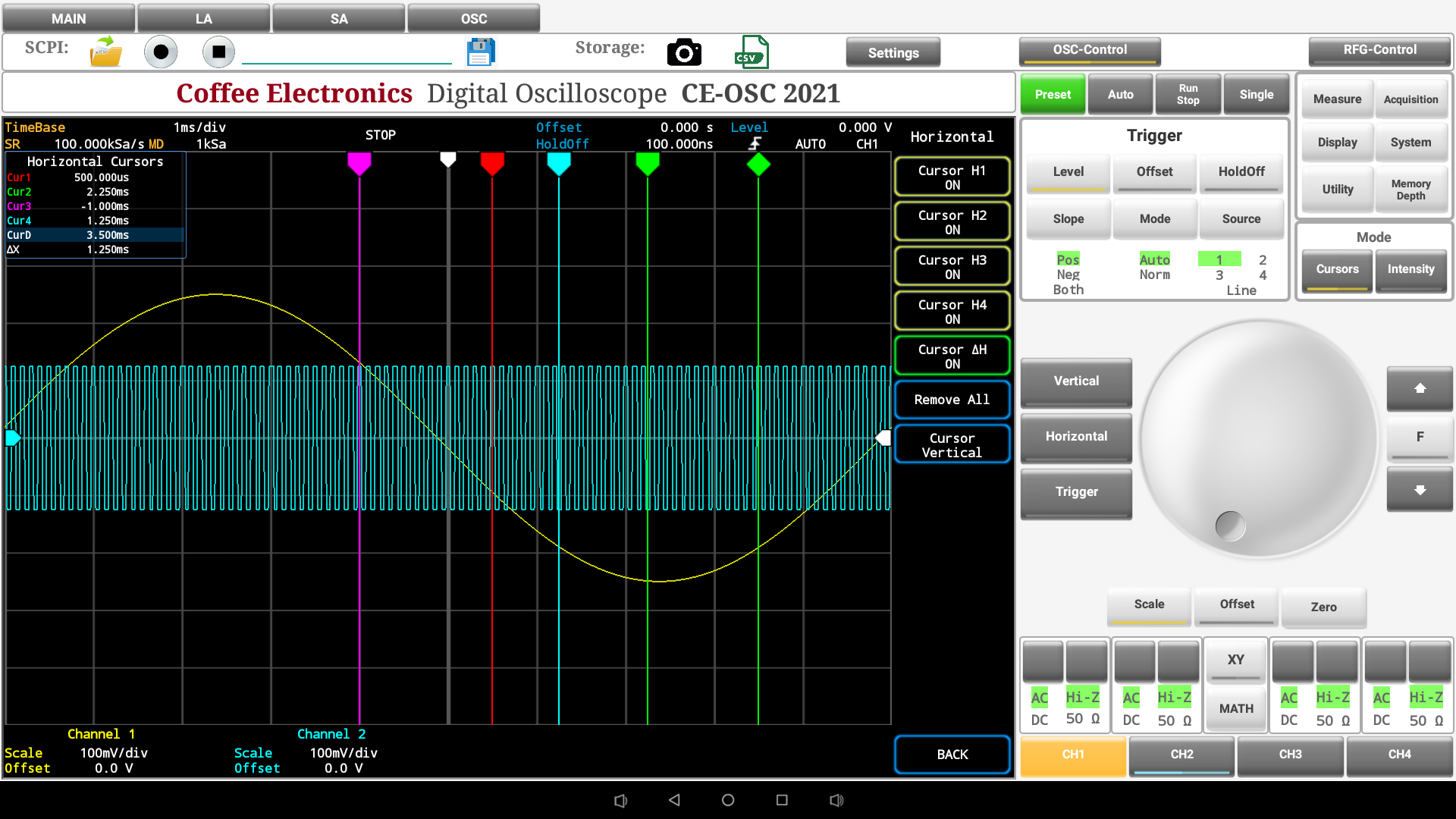Toggle Cursor H3 ON button
This screenshot has width=1456, height=819.
tap(952, 267)
